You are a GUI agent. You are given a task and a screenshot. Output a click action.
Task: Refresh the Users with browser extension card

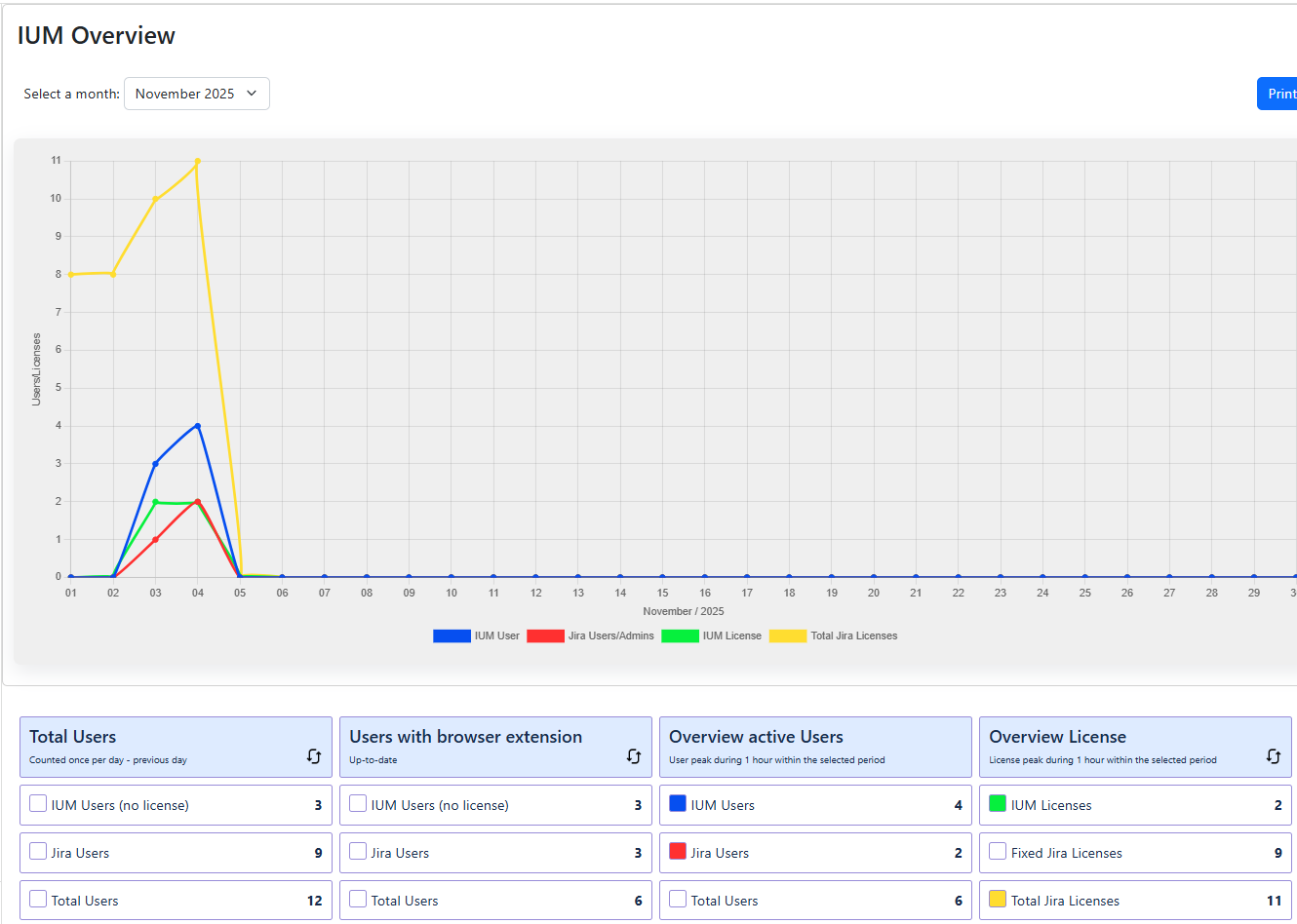(x=634, y=756)
